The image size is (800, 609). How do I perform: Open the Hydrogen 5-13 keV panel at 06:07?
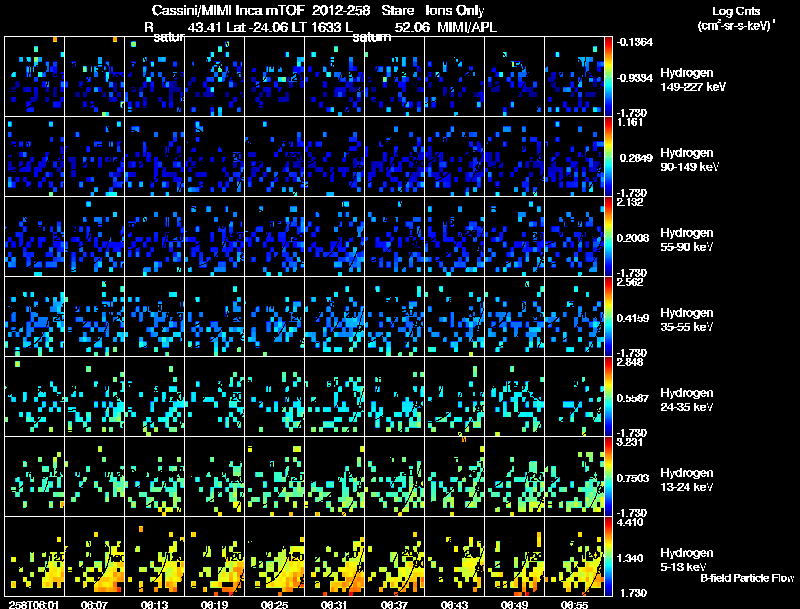click(94, 556)
